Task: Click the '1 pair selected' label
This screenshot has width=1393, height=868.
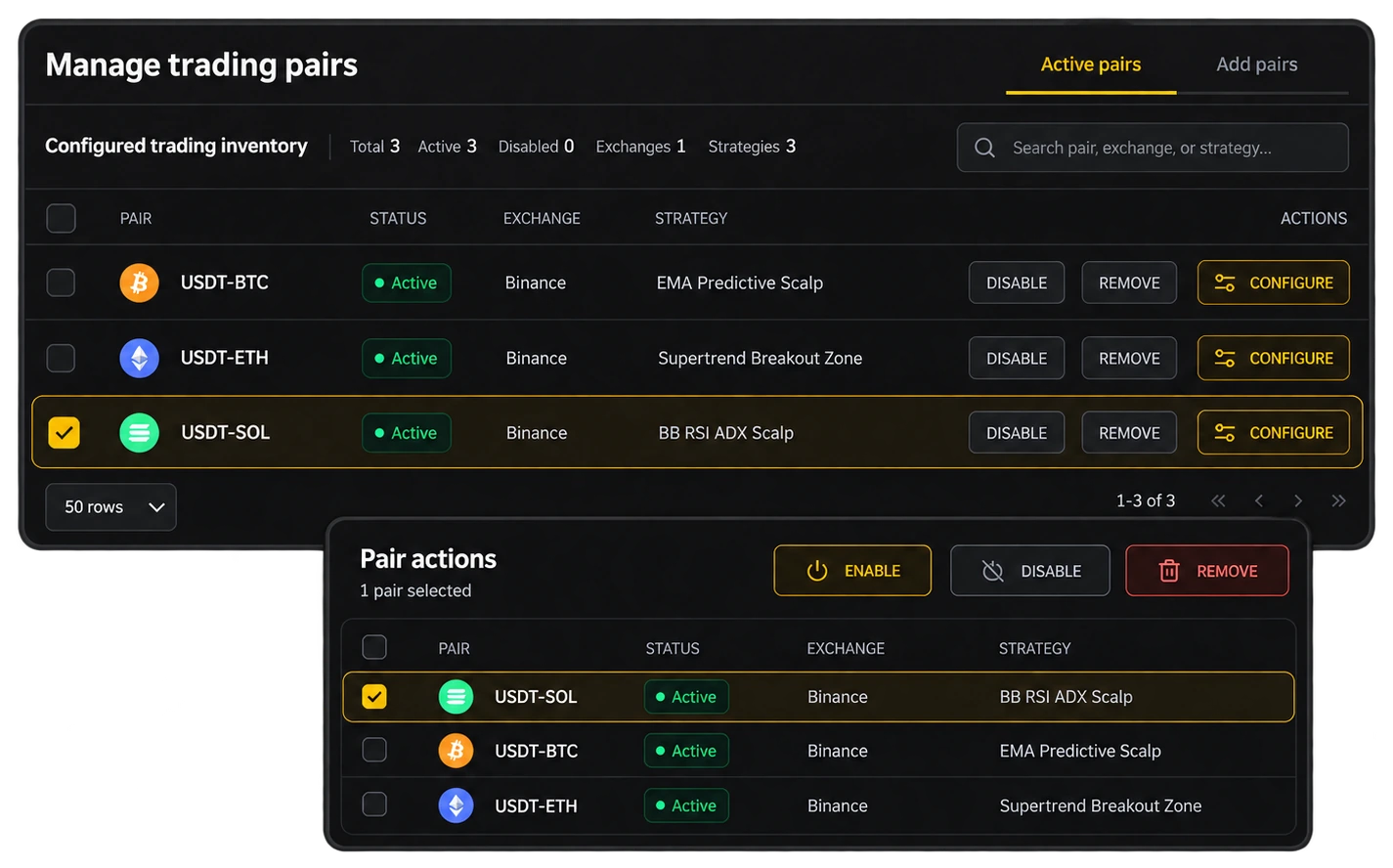Action: coord(415,590)
